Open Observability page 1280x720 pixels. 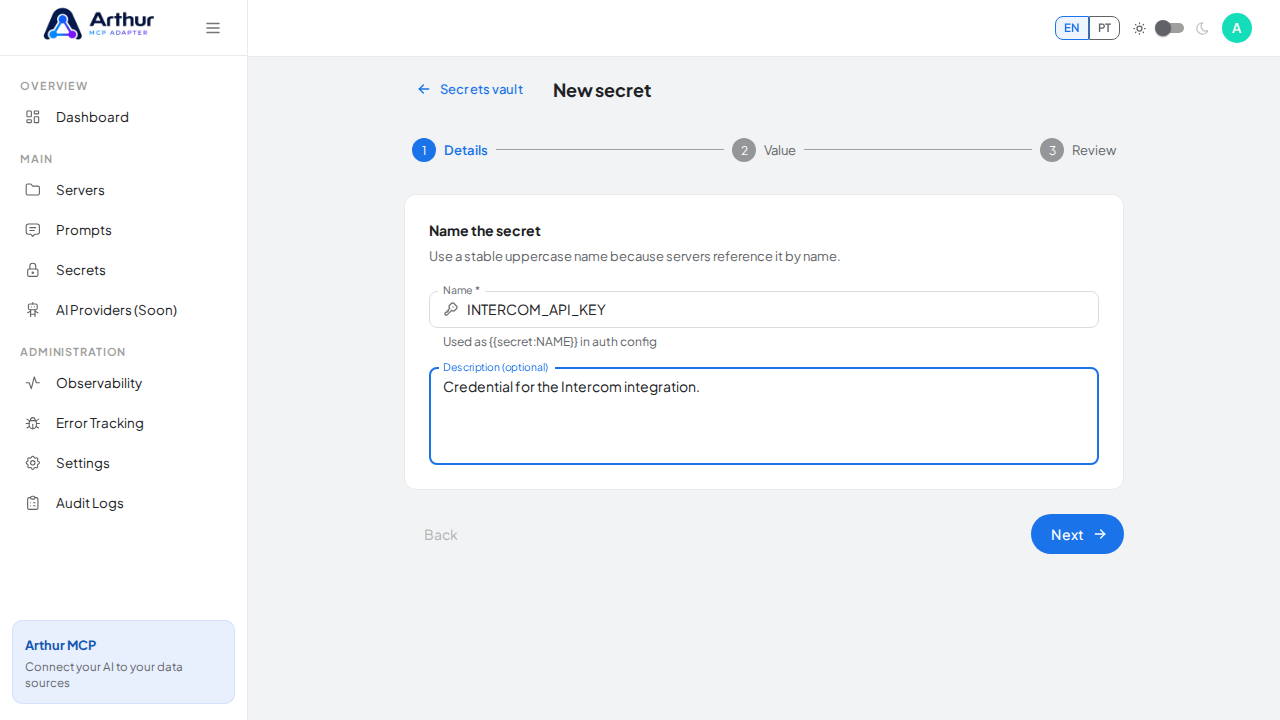click(124, 383)
